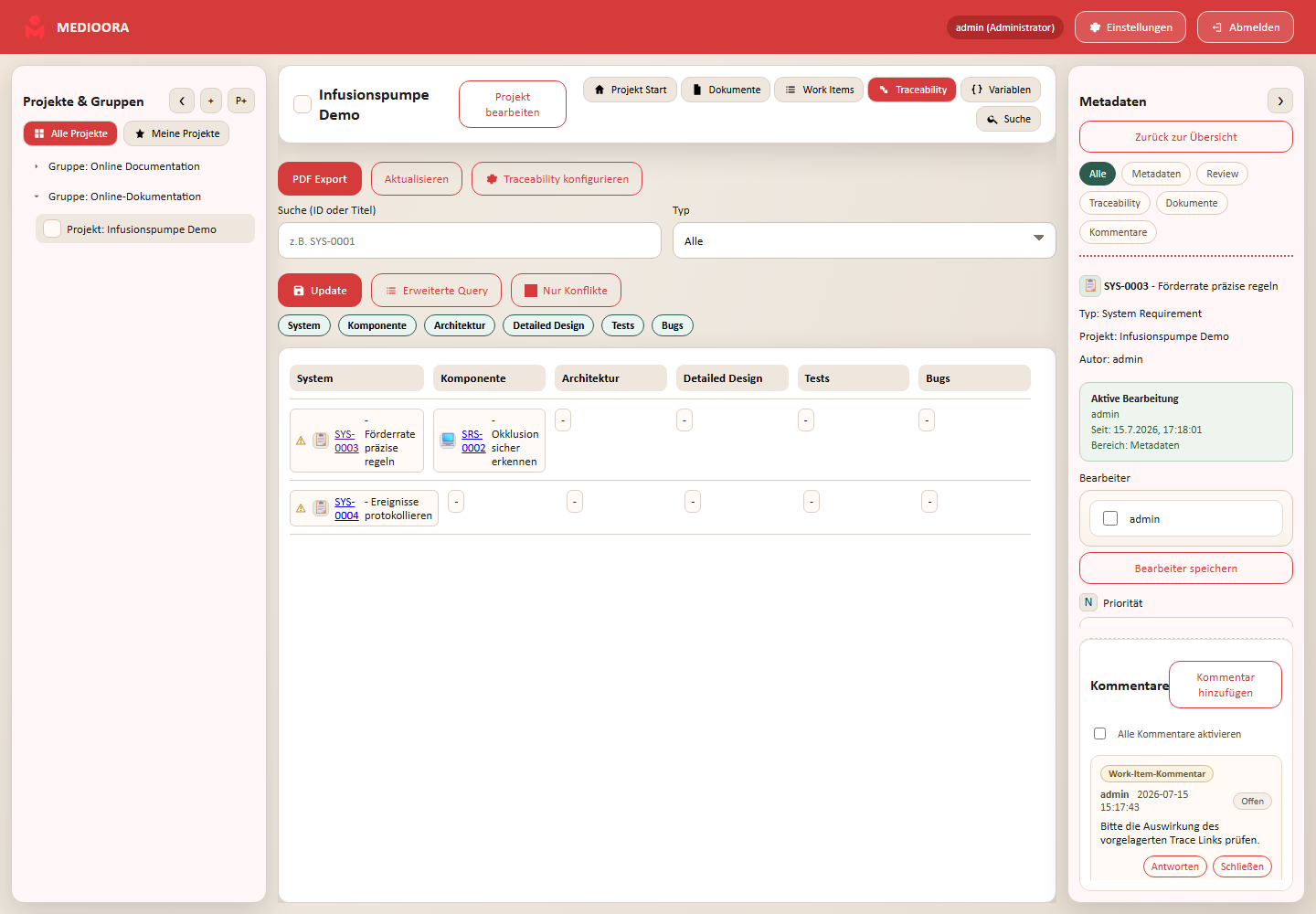Open the SRS-0002 link

pyautogui.click(x=473, y=441)
